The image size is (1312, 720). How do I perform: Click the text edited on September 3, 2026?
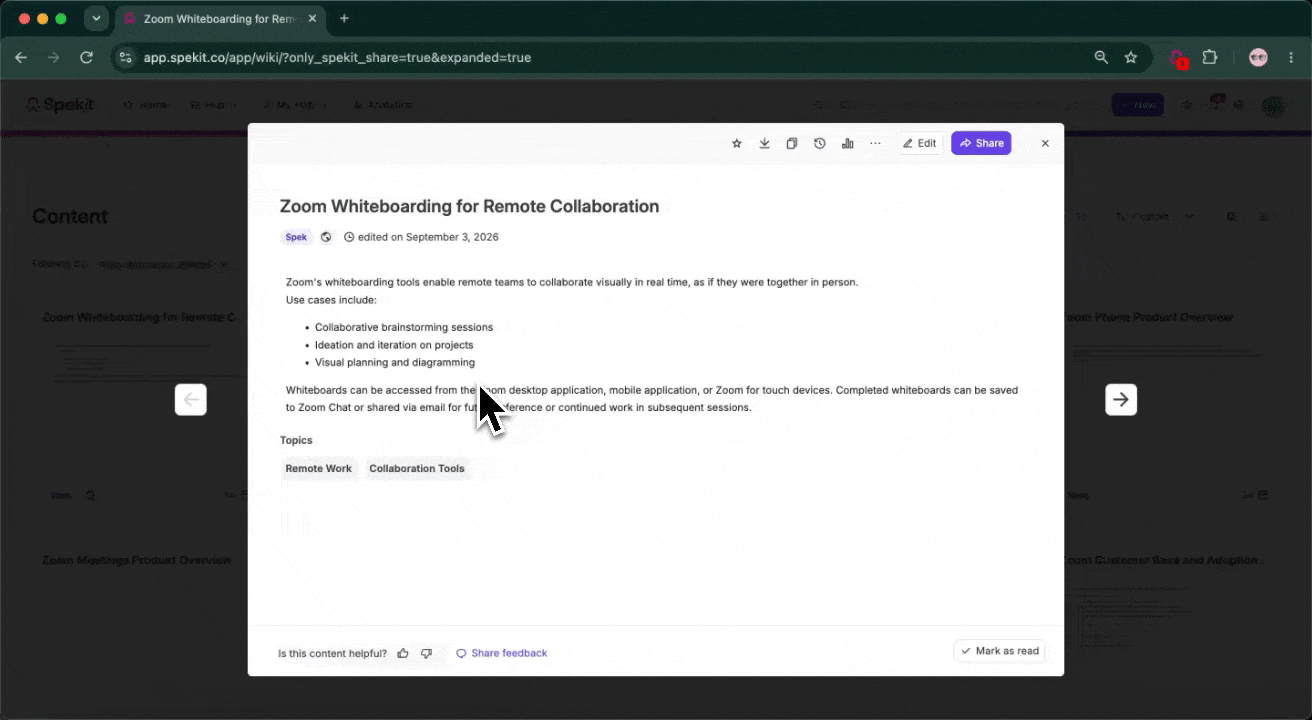[428, 237]
